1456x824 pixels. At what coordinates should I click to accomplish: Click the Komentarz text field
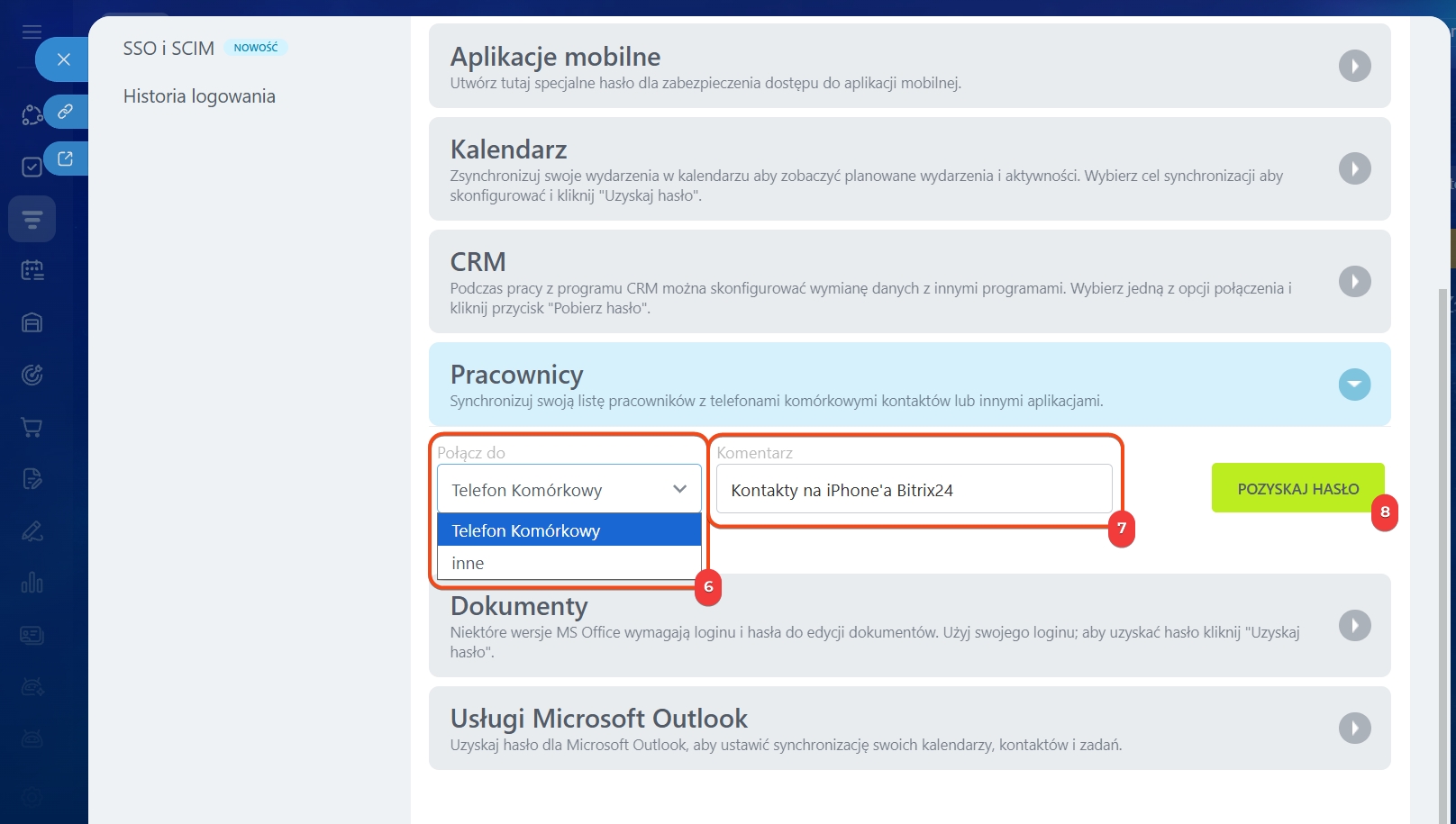[x=914, y=490]
